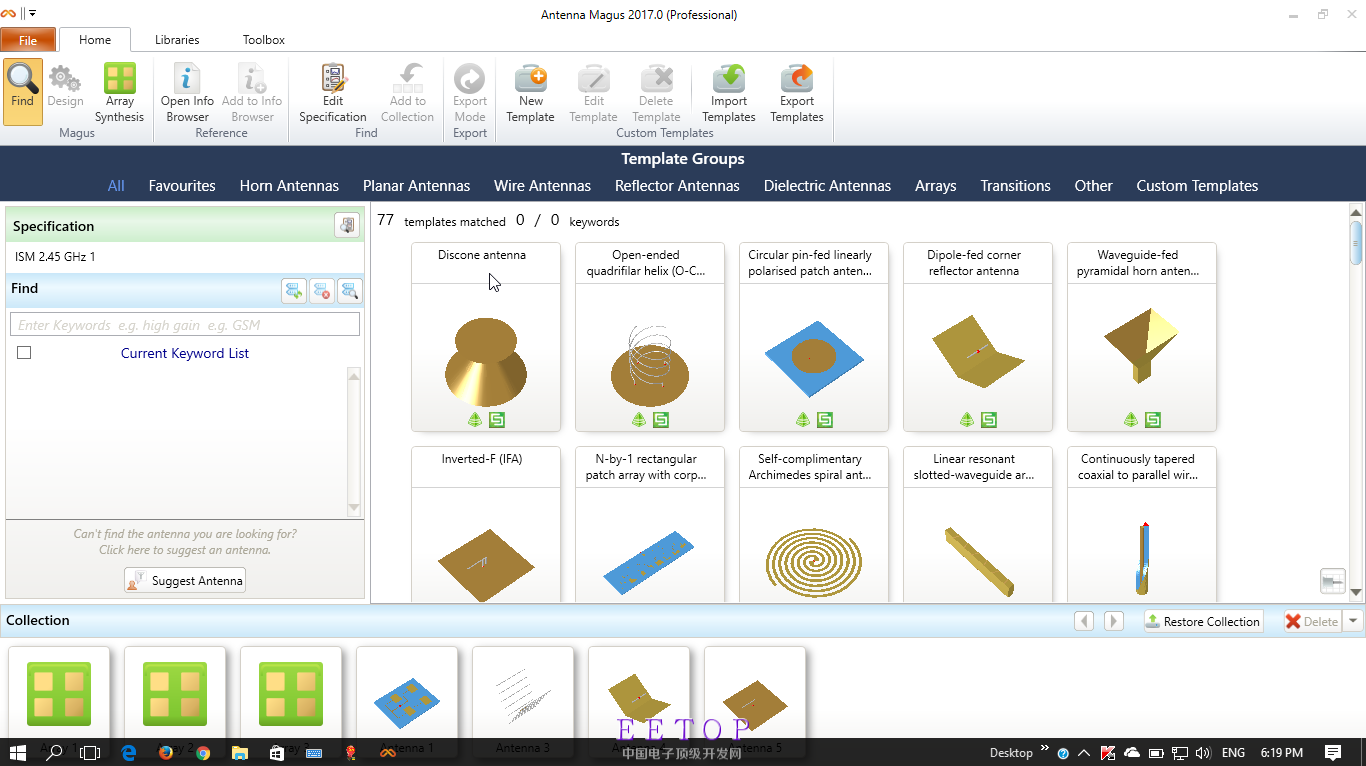Click the Delete Template icon
1366x766 pixels.
[x=657, y=78]
